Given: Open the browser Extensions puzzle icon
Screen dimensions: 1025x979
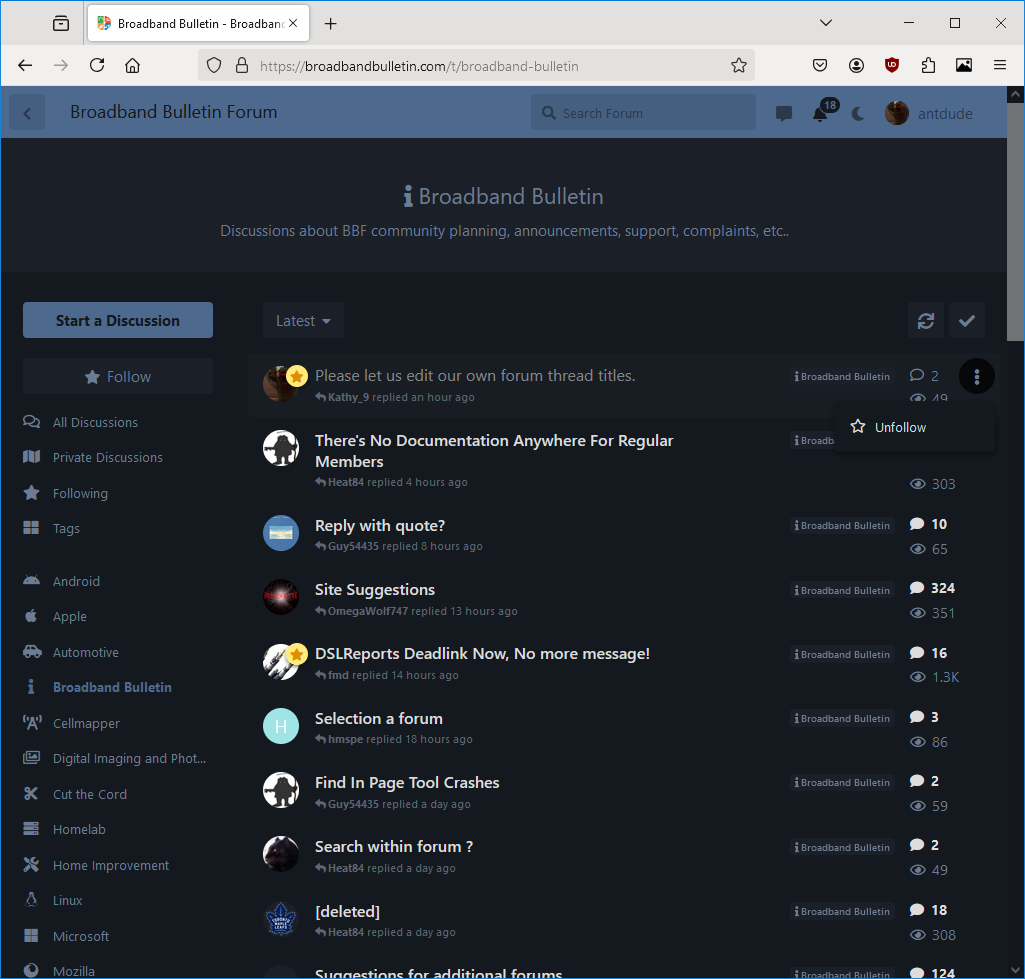Looking at the screenshot, I should pyautogui.click(x=928, y=65).
